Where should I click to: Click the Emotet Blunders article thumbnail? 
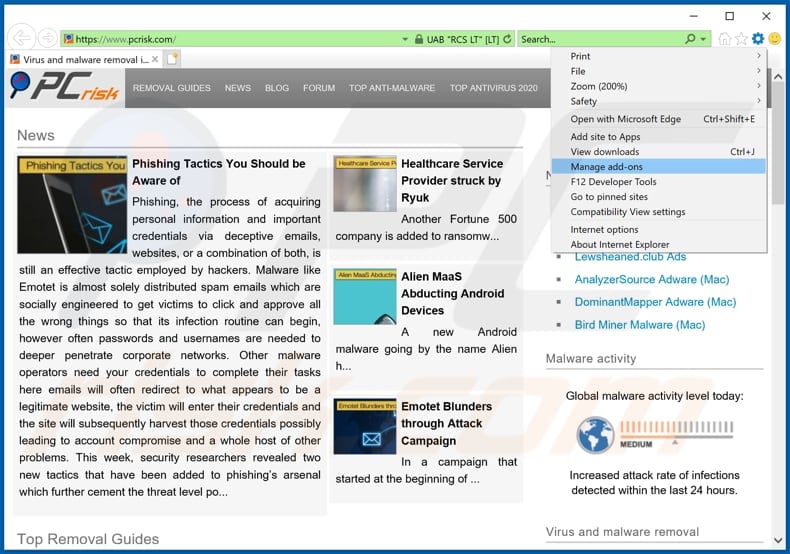(365, 427)
